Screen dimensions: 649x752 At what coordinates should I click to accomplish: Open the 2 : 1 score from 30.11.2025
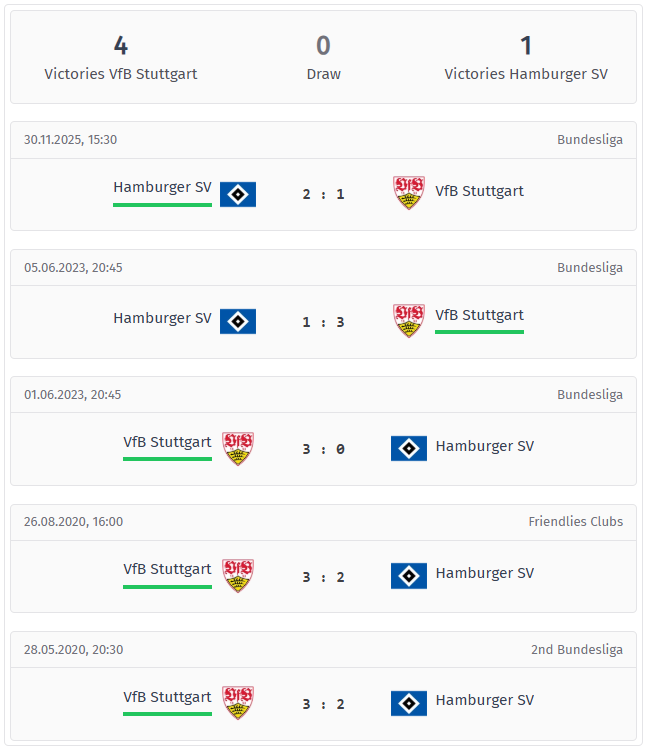[323, 194]
